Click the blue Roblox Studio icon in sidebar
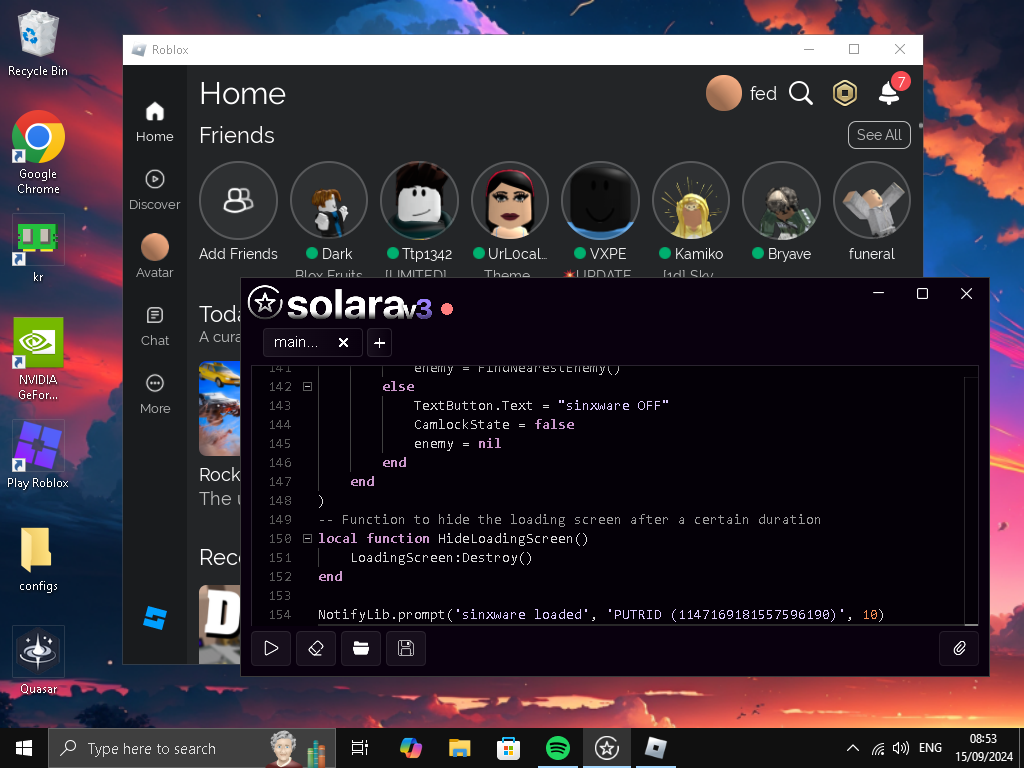This screenshot has height=768, width=1024. click(x=155, y=617)
